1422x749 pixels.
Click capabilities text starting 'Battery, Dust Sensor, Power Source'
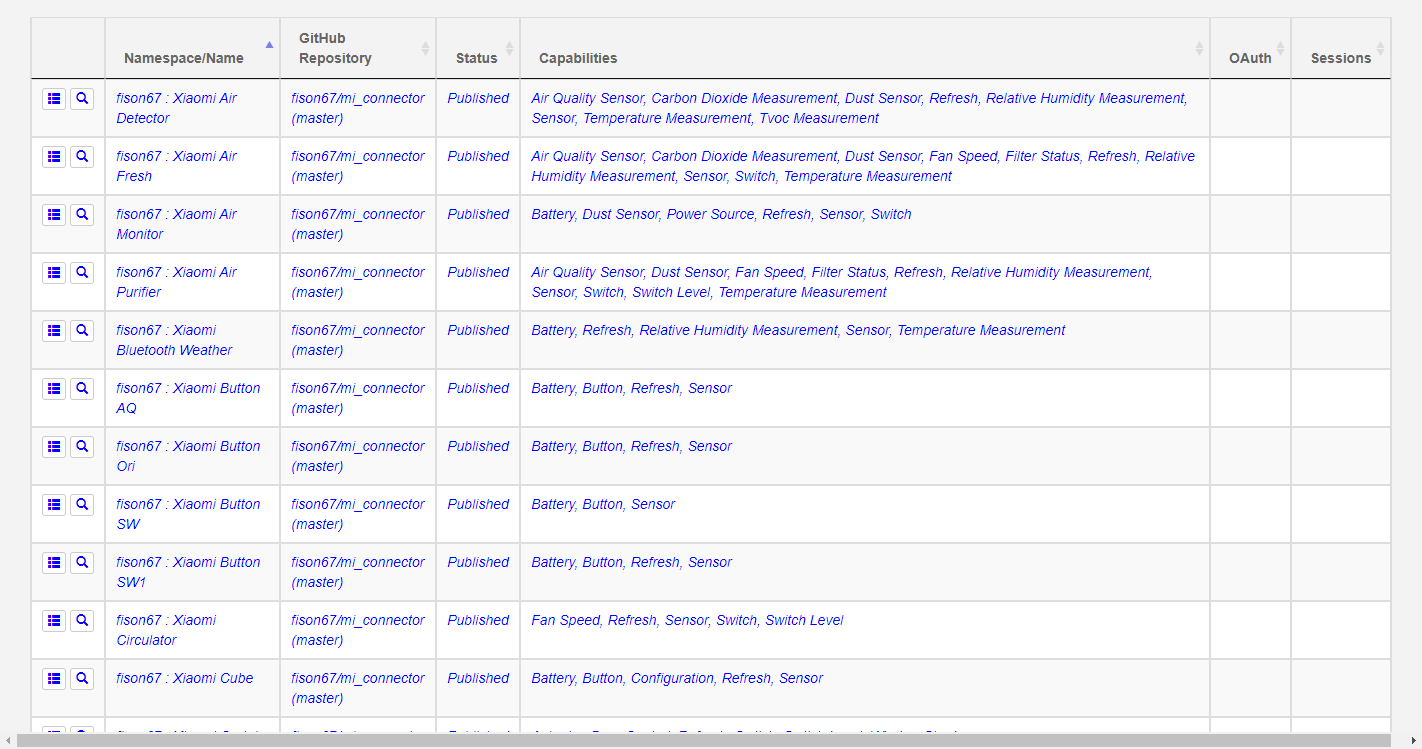pyautogui.click(x=721, y=214)
